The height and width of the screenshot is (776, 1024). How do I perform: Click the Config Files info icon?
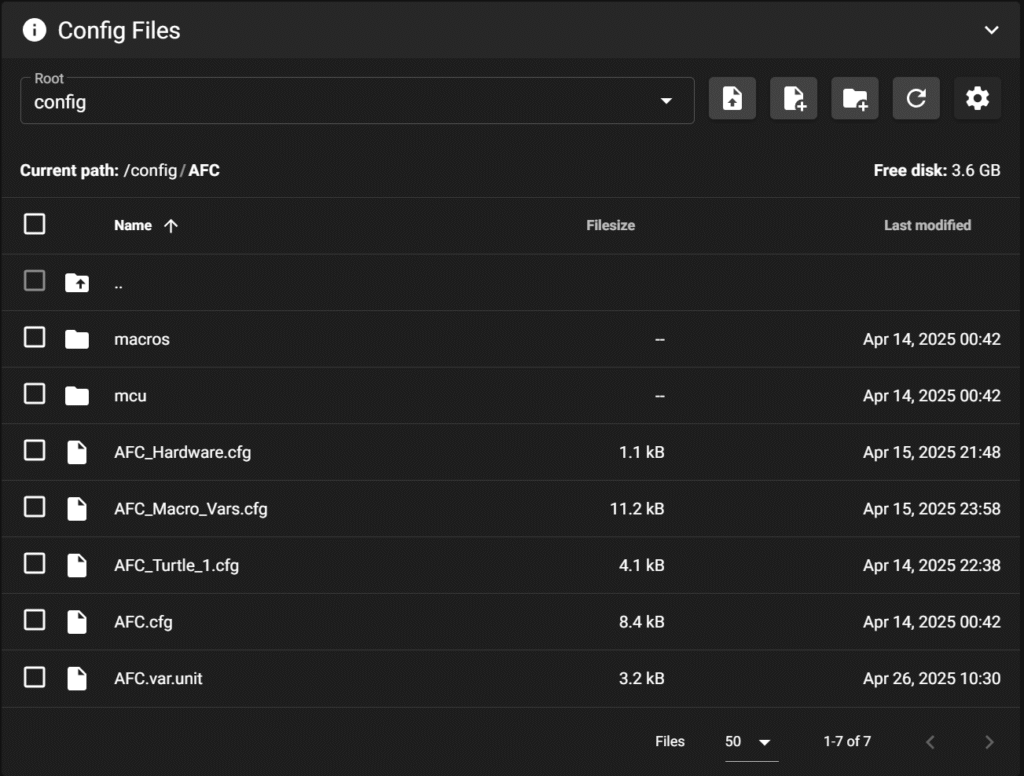click(34, 30)
